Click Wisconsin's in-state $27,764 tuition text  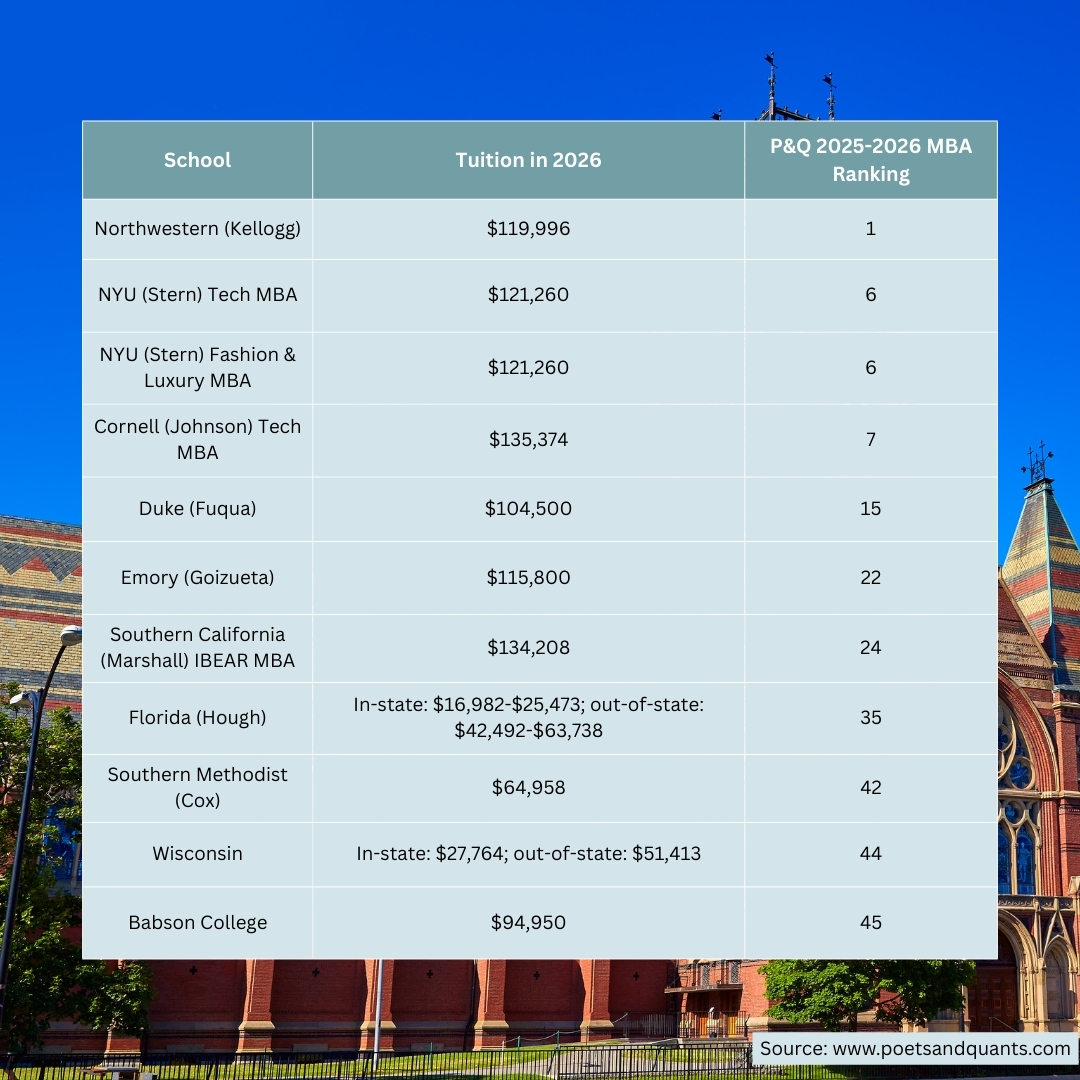coord(432,853)
